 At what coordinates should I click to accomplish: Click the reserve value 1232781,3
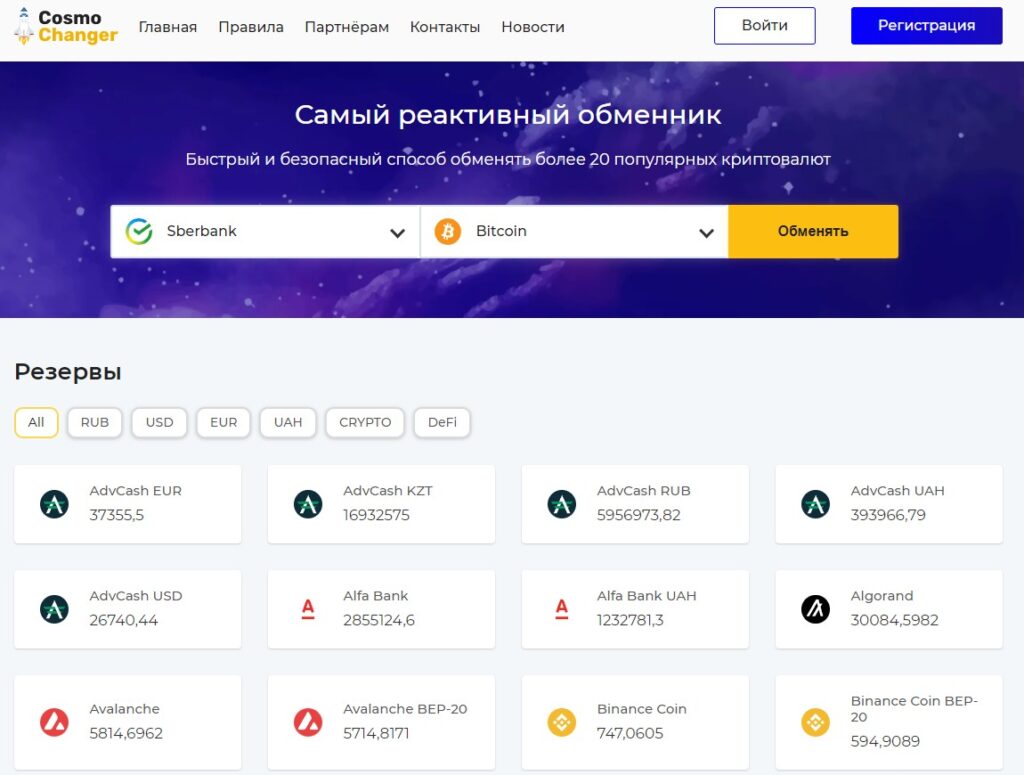click(630, 620)
